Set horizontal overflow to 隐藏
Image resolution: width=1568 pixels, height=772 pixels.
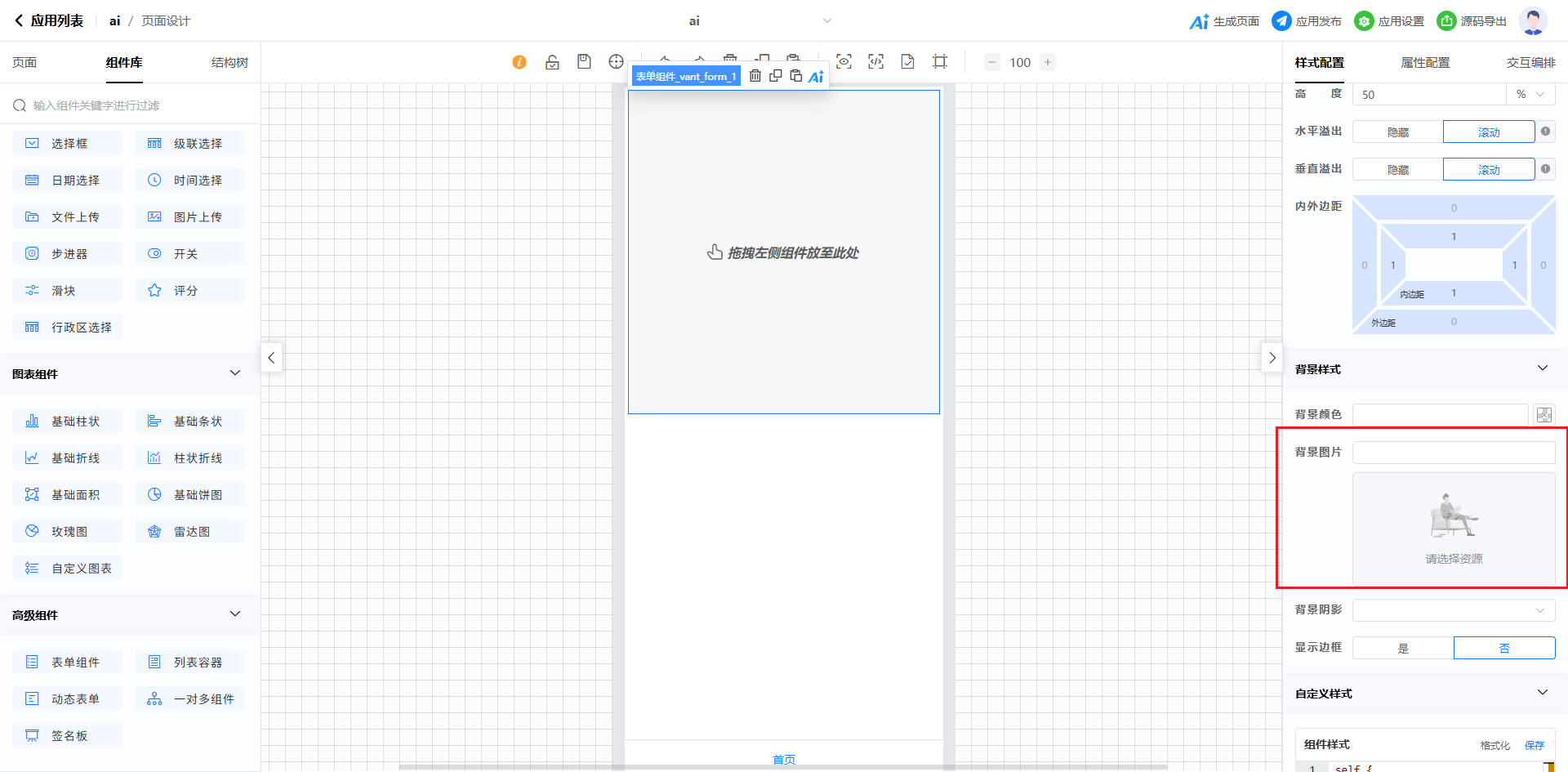[1397, 132]
